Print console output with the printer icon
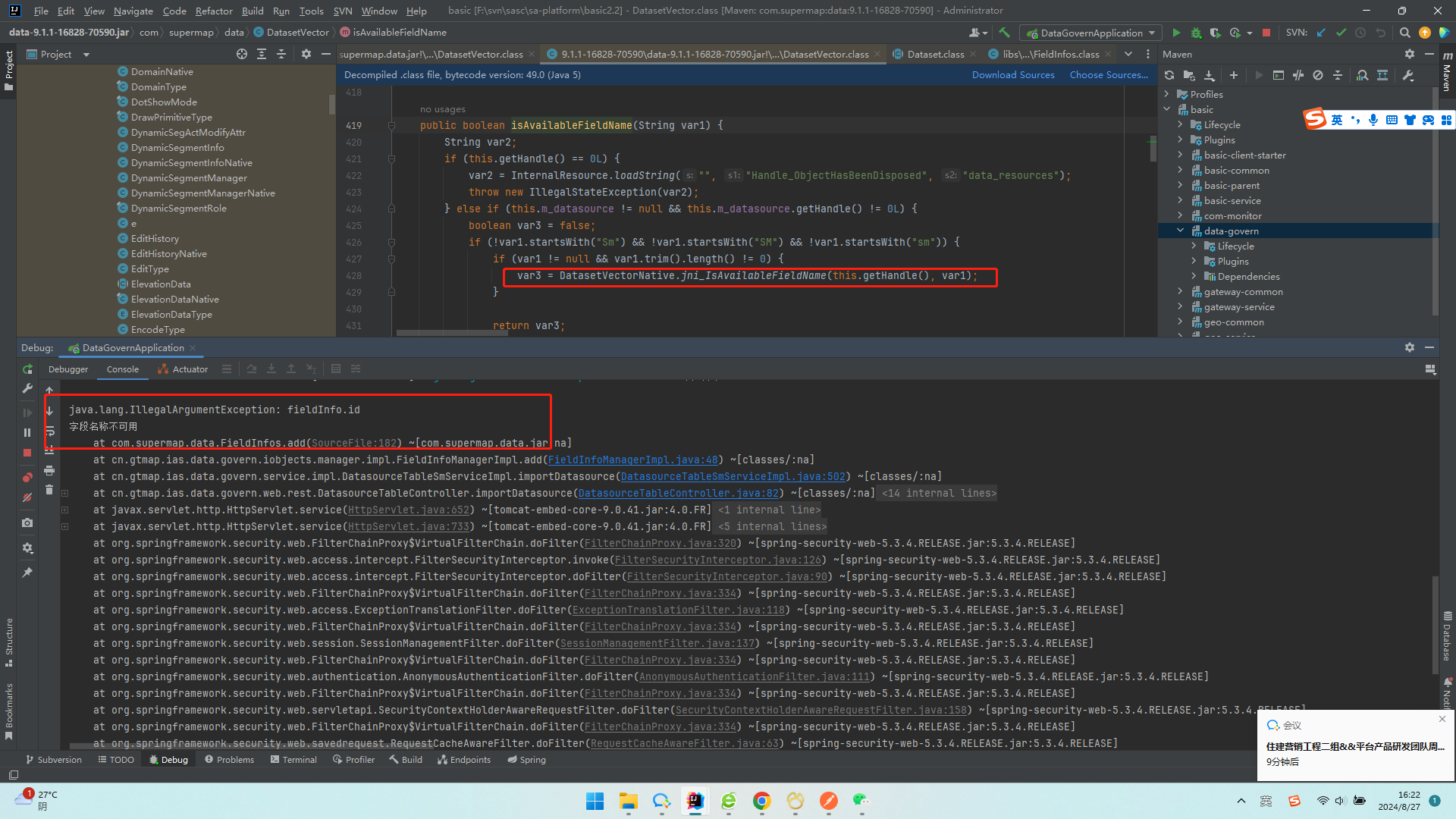This screenshot has width=1456, height=819. (x=49, y=470)
